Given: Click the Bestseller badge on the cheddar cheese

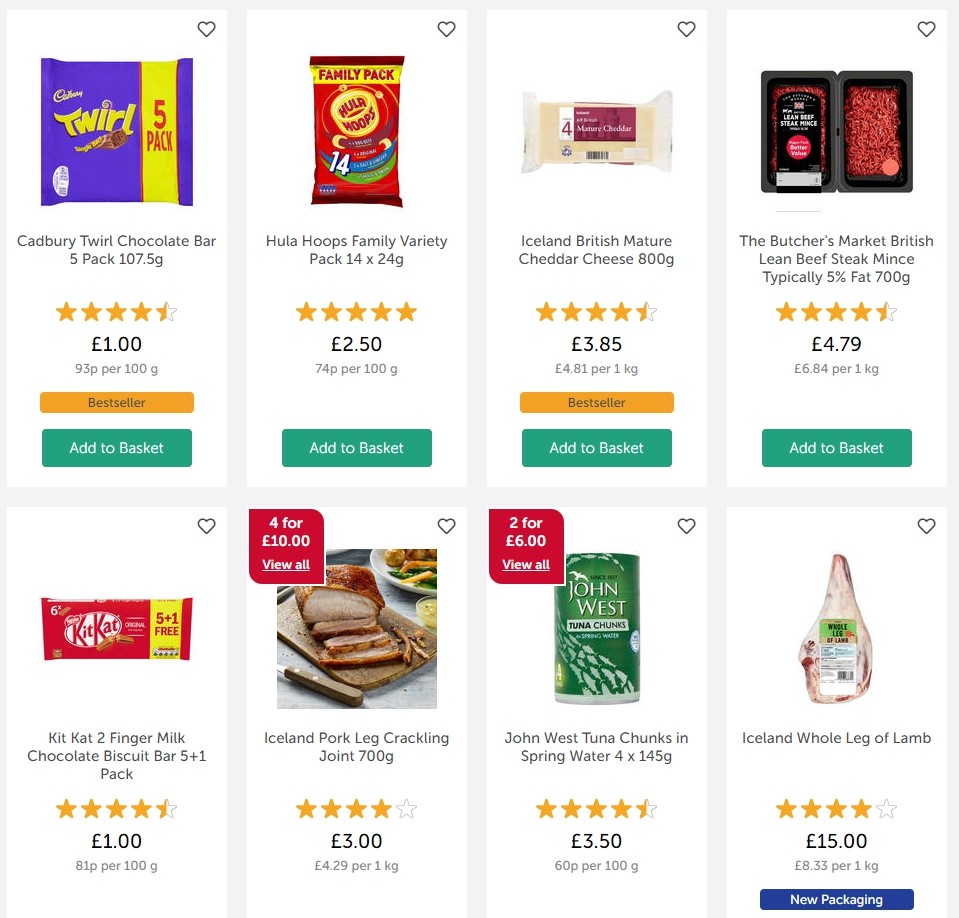Looking at the screenshot, I should point(596,403).
